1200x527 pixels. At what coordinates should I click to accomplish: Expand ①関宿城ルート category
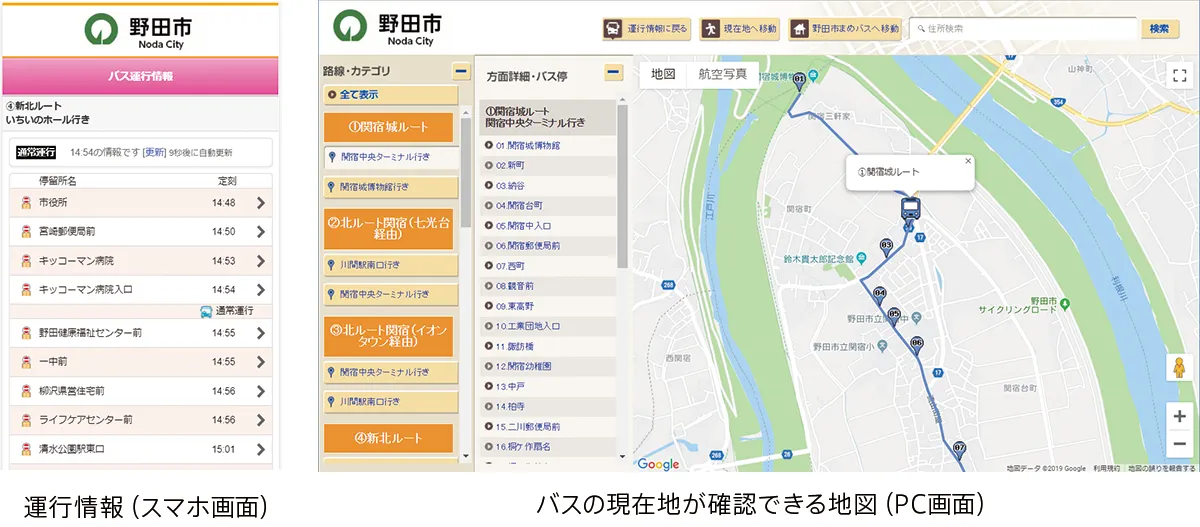(389, 127)
